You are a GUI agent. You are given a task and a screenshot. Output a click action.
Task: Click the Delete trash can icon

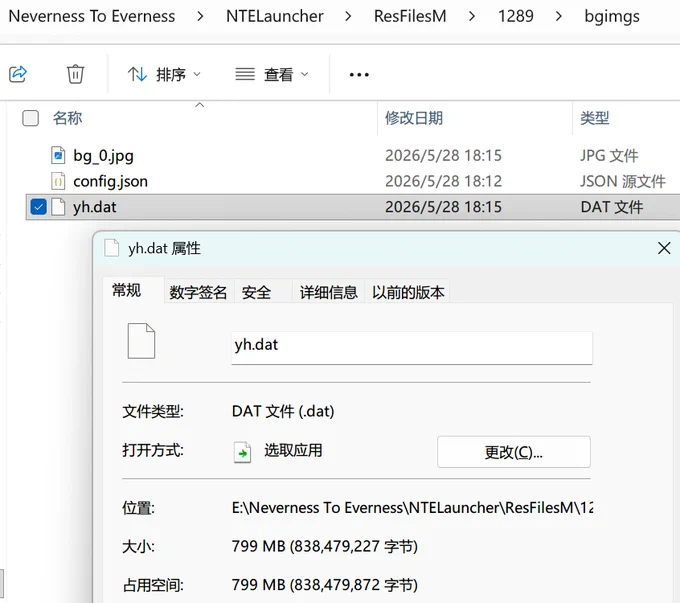coord(75,74)
